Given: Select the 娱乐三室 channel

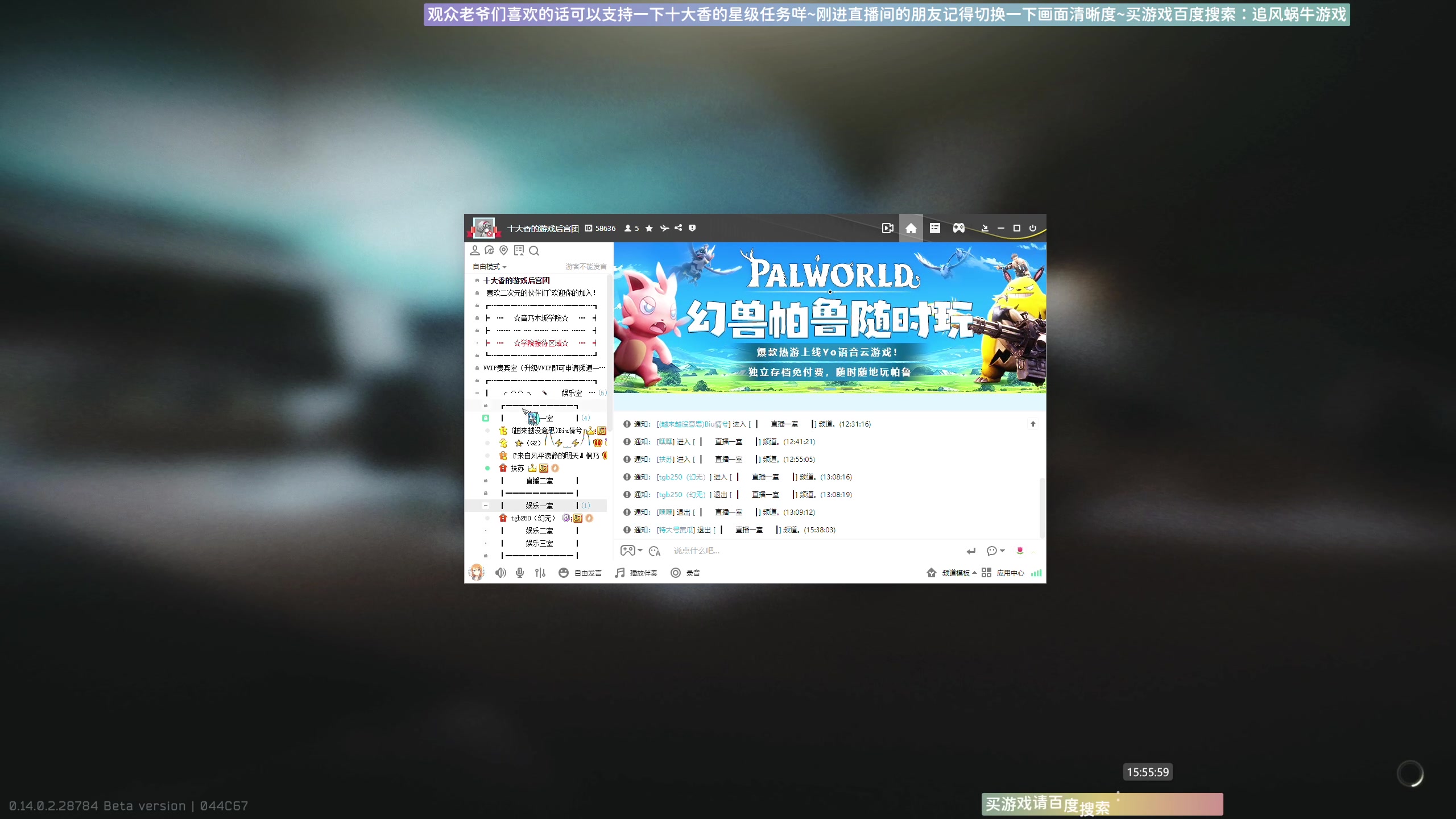Looking at the screenshot, I should coord(539,543).
